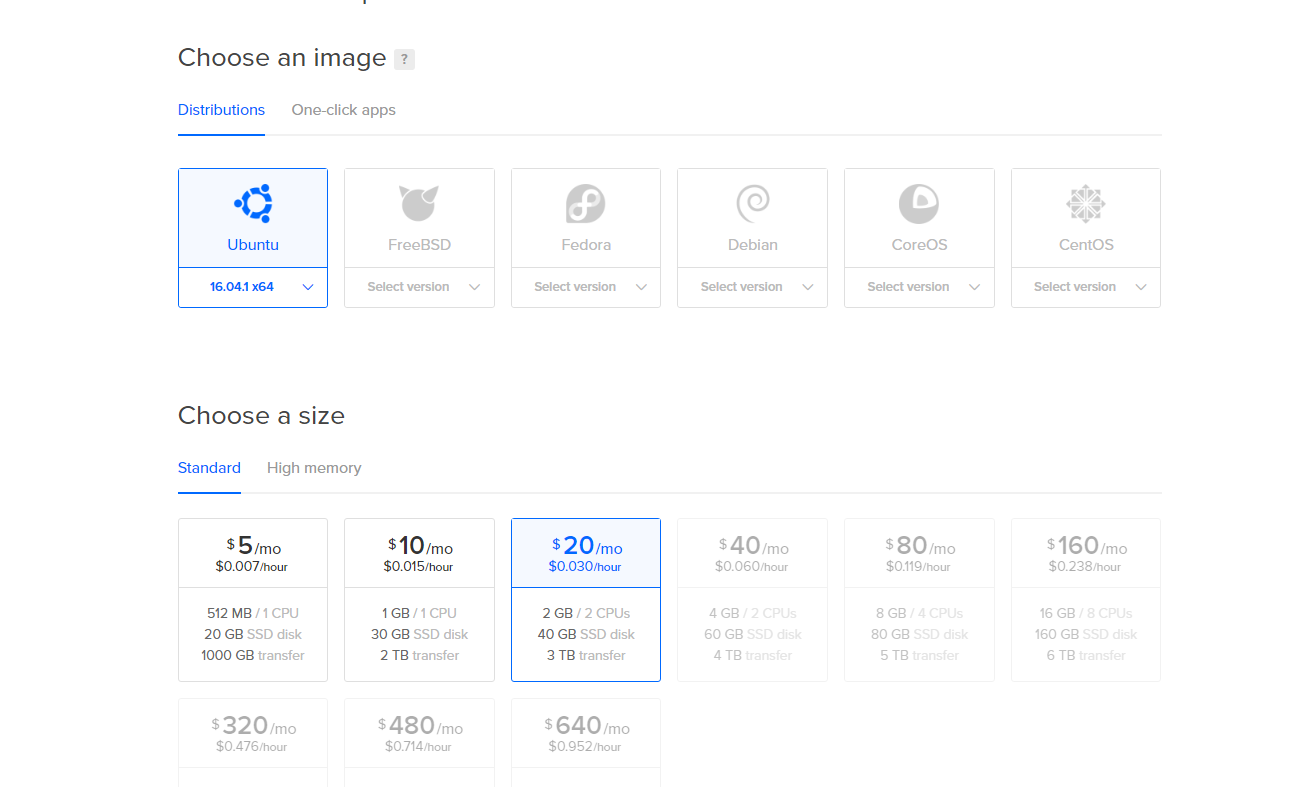
Task: Click the 8 GB / 4 CPUs text
Action: click(x=919, y=613)
